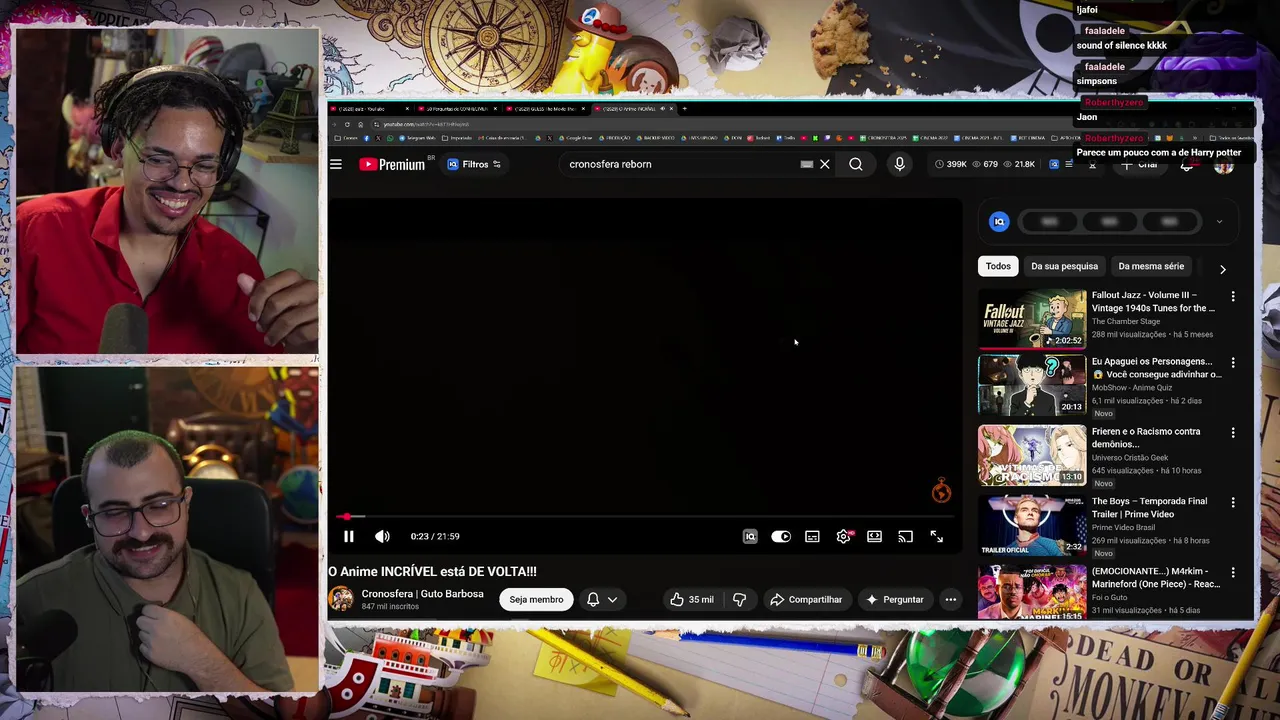The image size is (1280, 720).
Task: Show more filter chips with right arrow
Action: pyautogui.click(x=1222, y=269)
